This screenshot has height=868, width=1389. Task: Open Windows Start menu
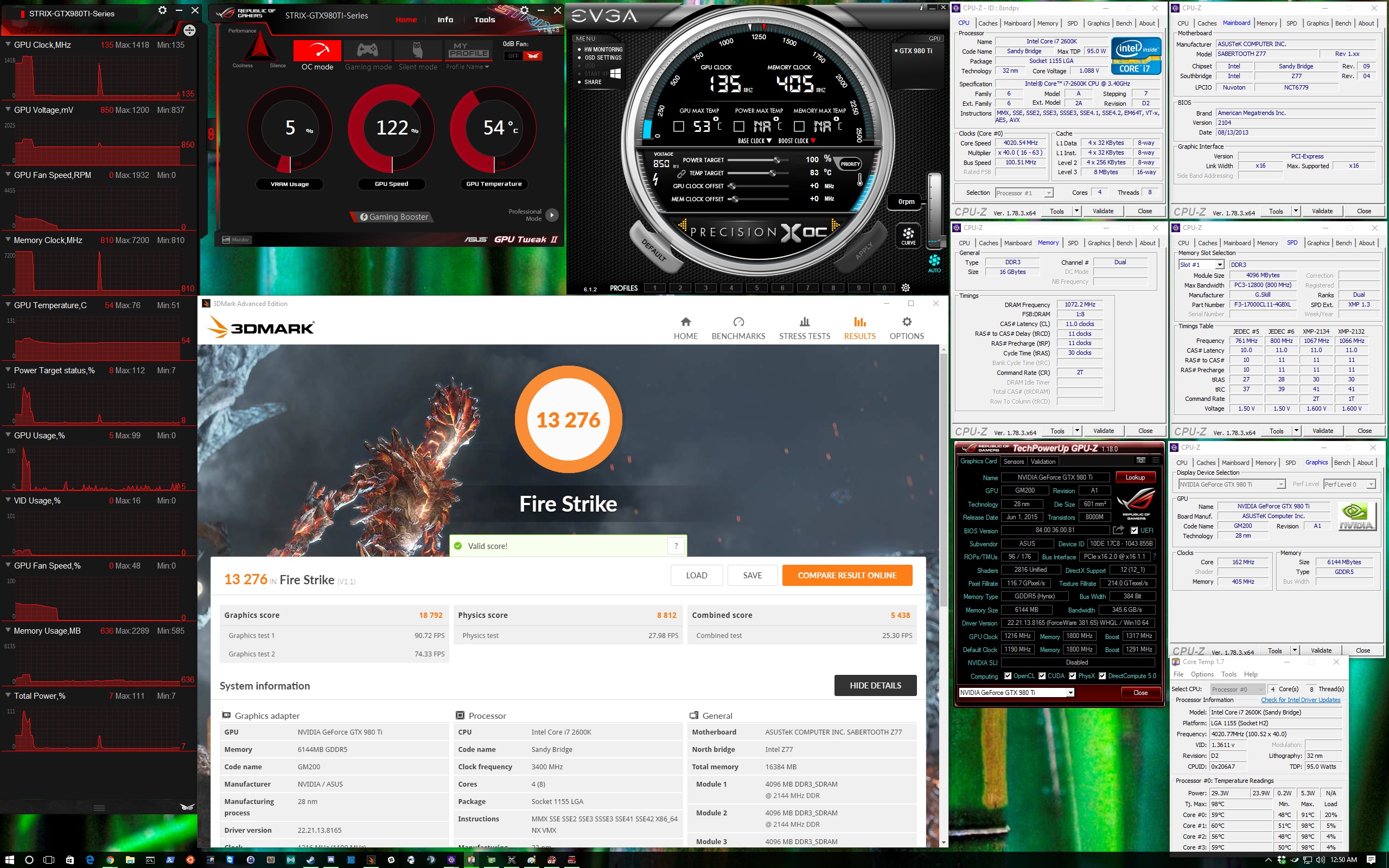10,859
